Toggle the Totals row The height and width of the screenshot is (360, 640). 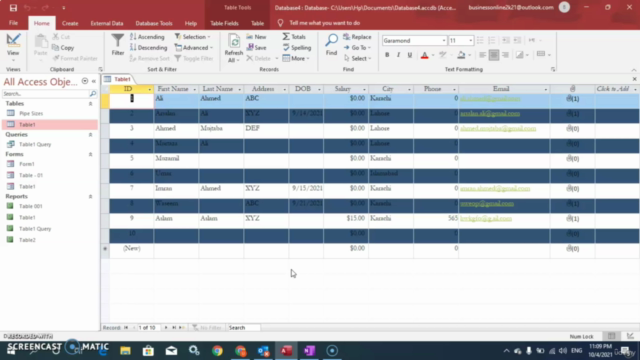(294, 37)
